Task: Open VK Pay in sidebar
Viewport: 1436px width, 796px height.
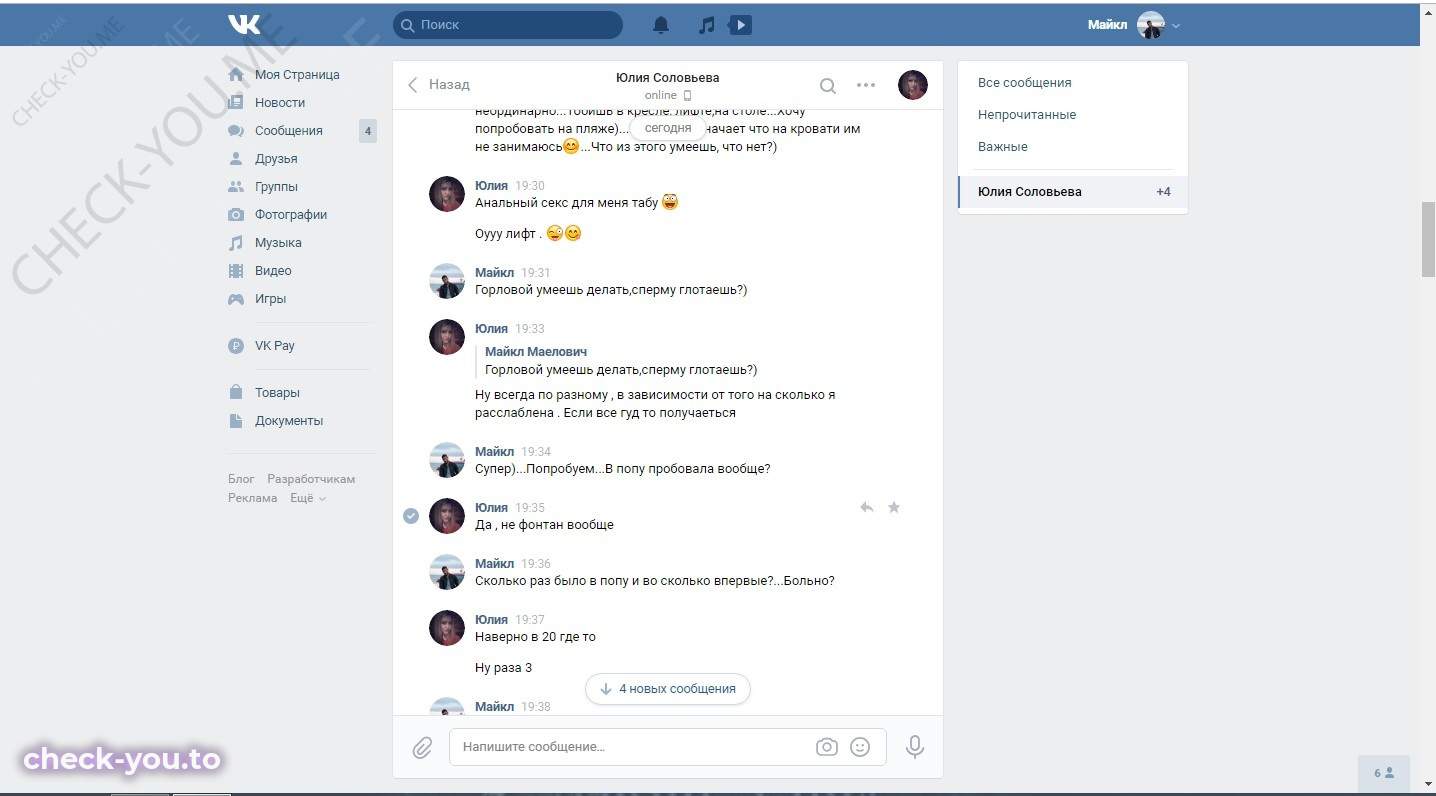Action: (x=275, y=346)
